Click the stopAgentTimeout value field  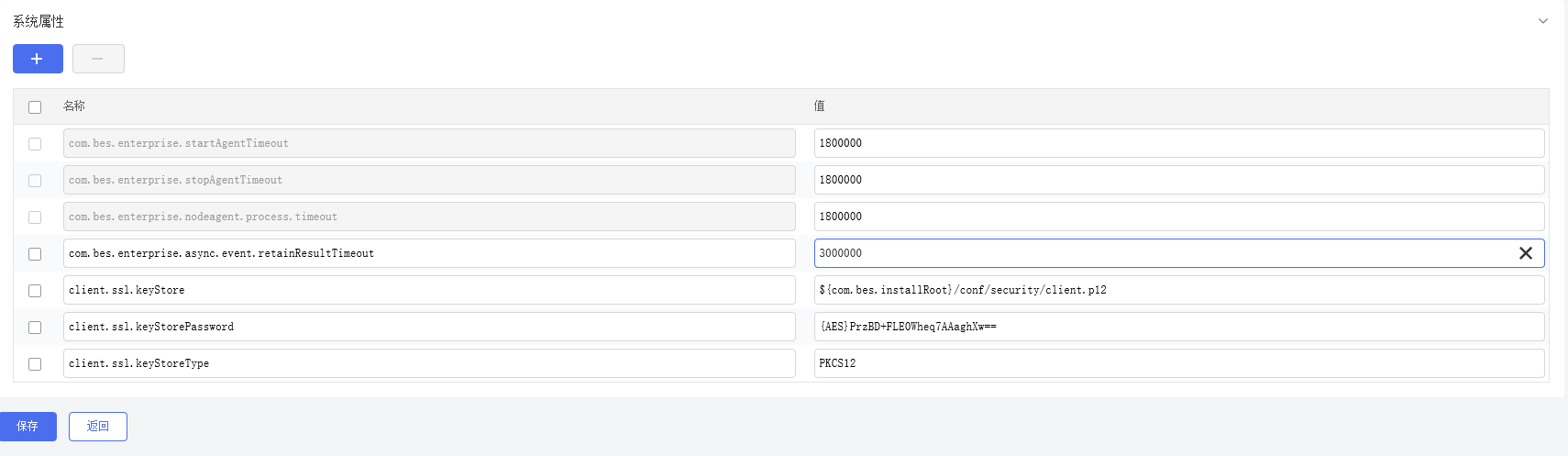(1178, 180)
